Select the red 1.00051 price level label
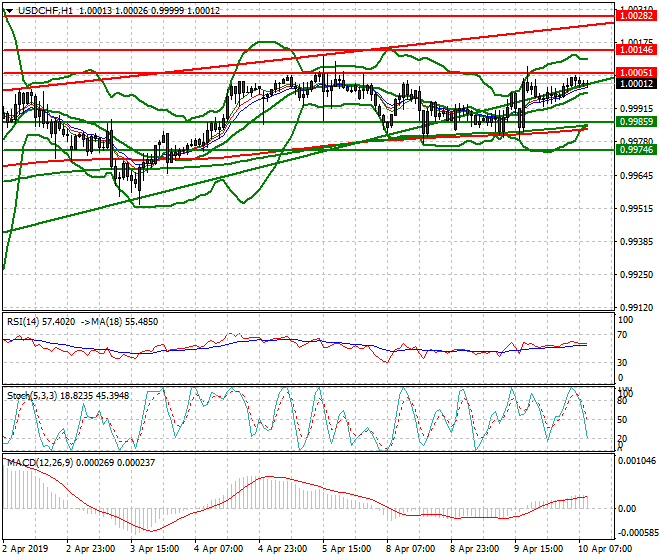This screenshot has height=560, width=660. [x=637, y=72]
